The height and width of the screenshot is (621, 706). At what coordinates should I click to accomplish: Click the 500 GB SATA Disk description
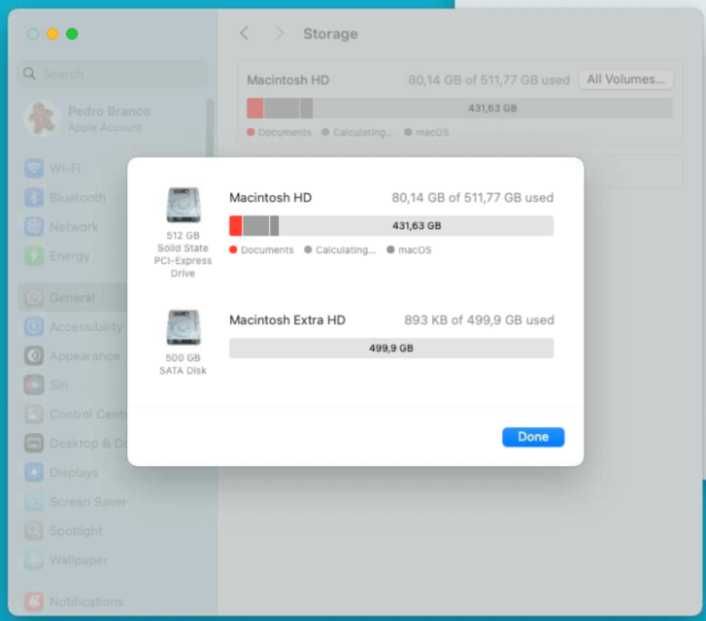point(183,364)
